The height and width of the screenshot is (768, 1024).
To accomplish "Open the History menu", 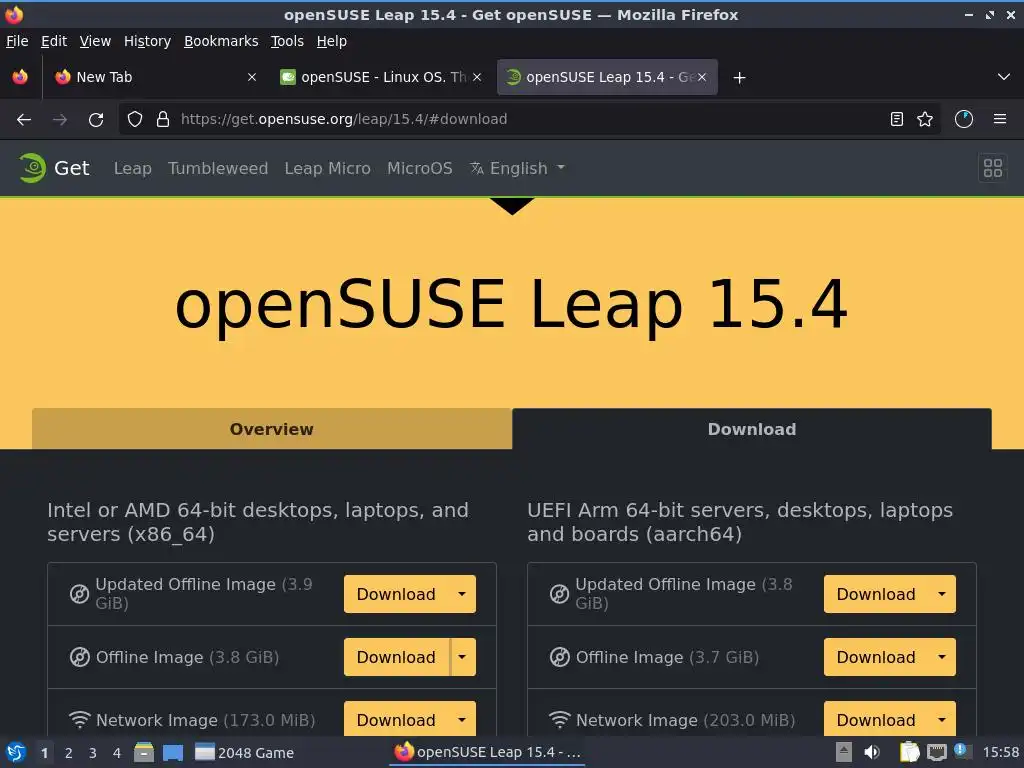I will pyautogui.click(x=147, y=41).
